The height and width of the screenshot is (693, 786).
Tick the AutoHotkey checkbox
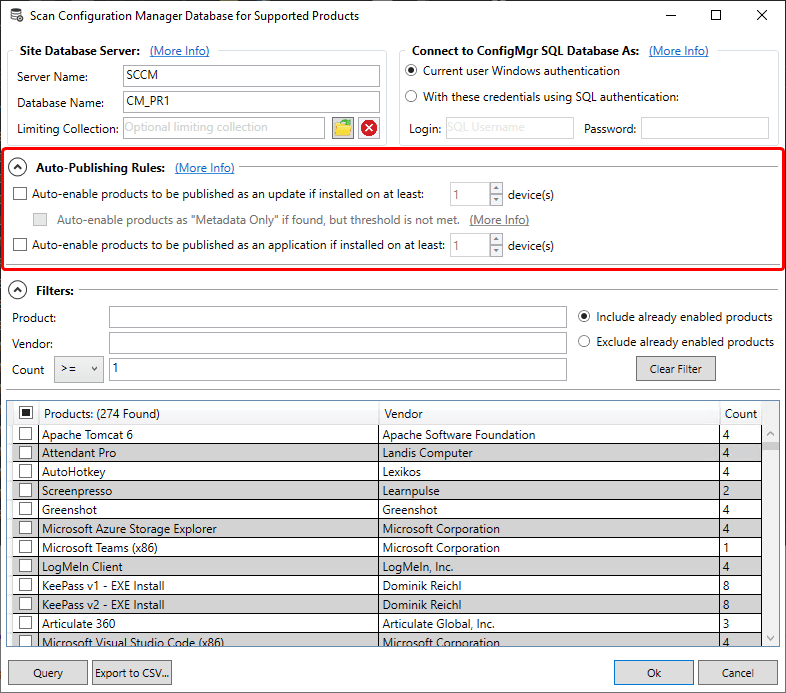[x=26, y=471]
